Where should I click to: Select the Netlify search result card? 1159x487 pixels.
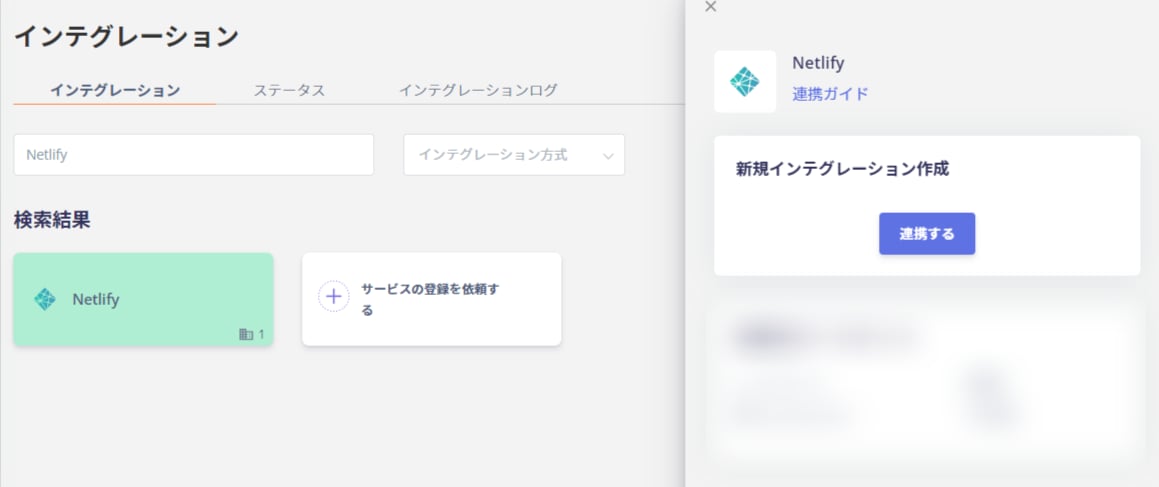point(143,299)
